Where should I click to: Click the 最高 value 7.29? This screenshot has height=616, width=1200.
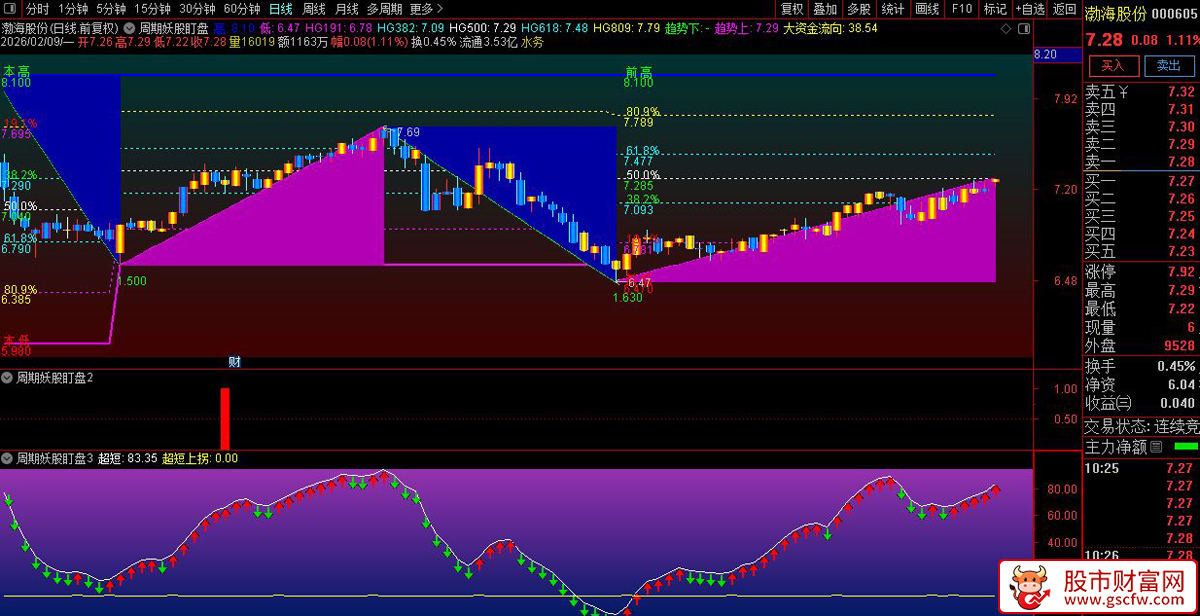(1180, 290)
